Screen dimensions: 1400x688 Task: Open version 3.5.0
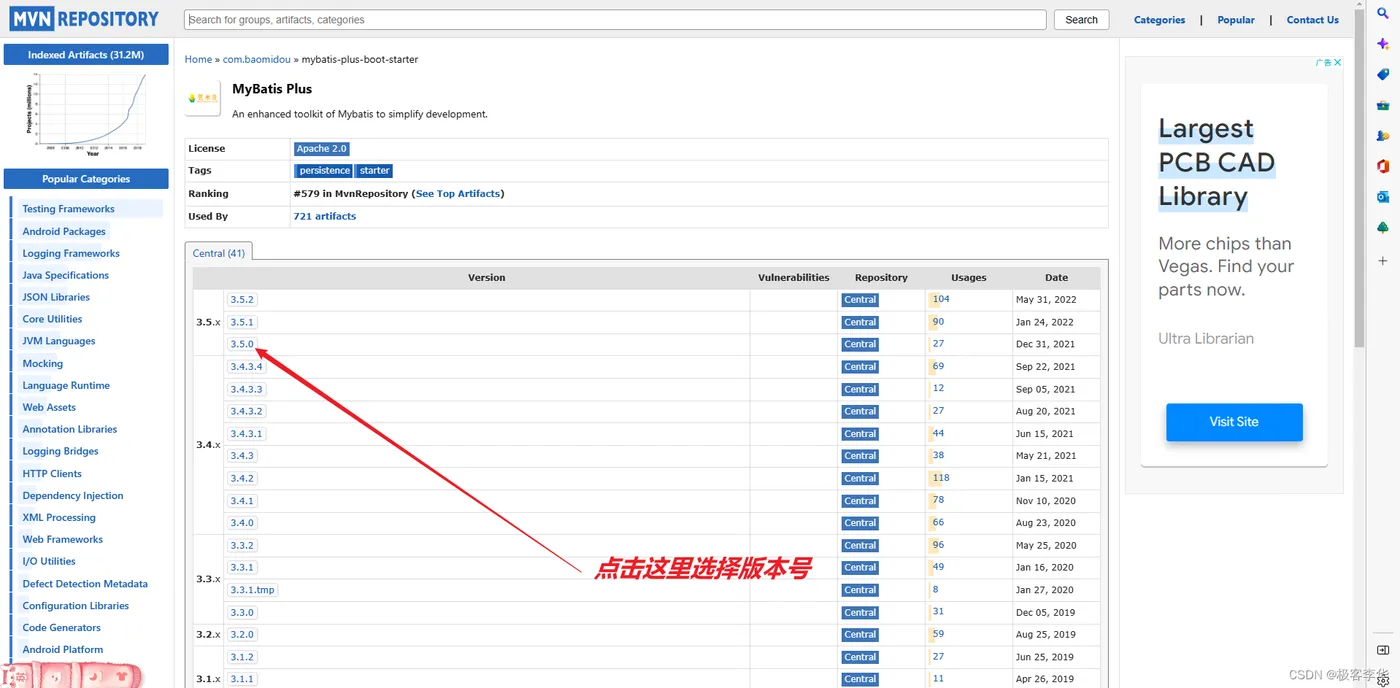click(x=242, y=344)
